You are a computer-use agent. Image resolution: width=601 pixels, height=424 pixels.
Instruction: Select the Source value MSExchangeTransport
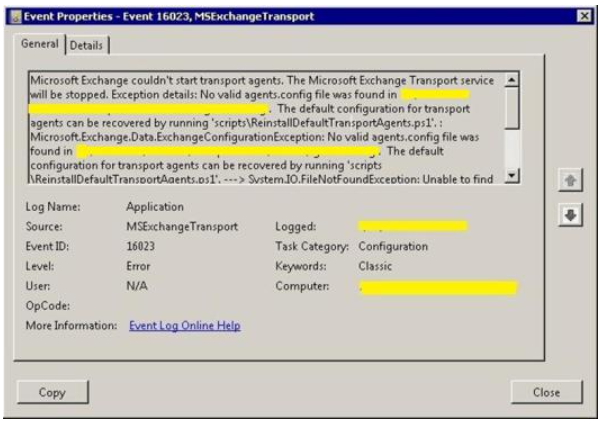click(182, 227)
